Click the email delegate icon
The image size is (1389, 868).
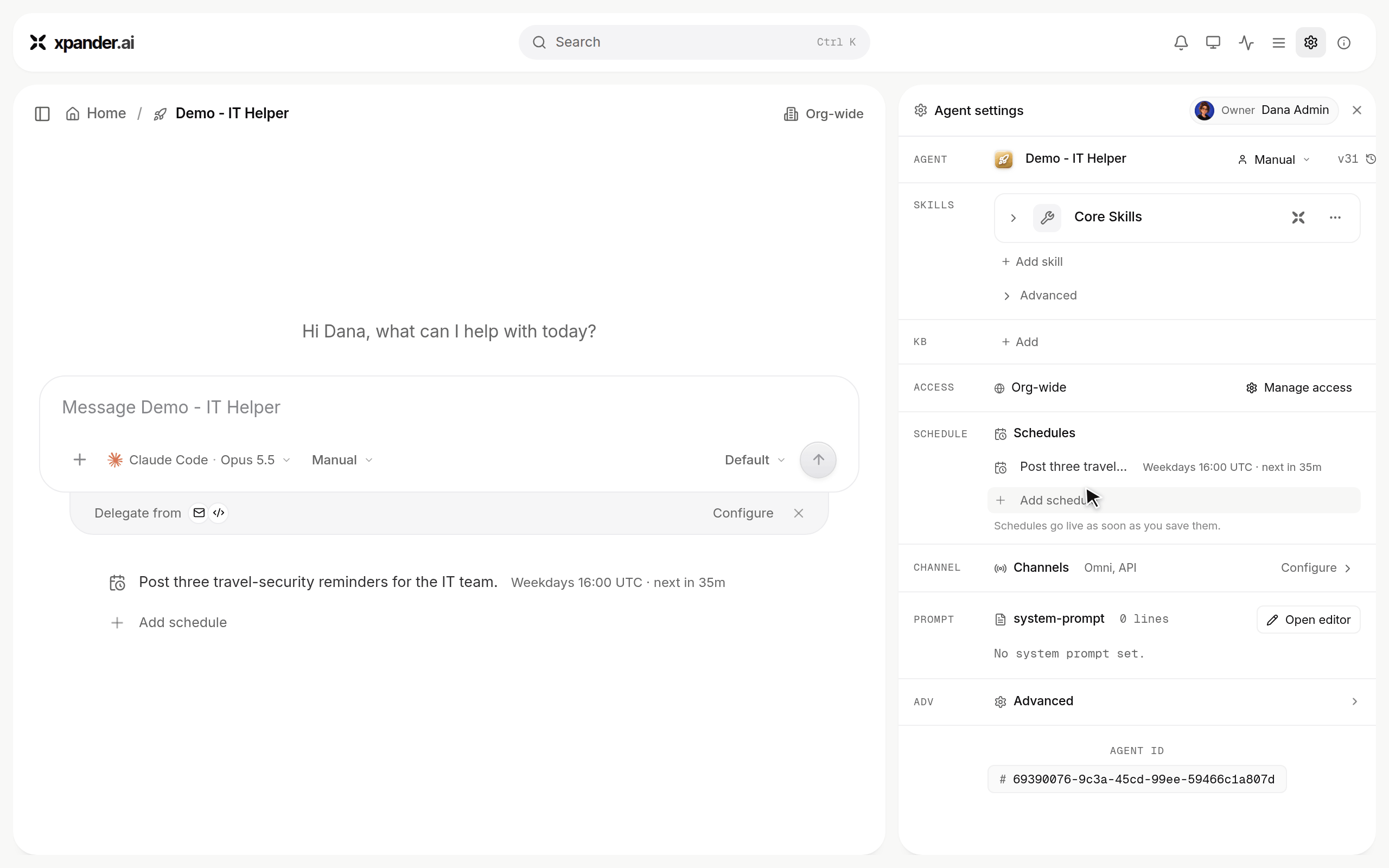click(x=199, y=513)
